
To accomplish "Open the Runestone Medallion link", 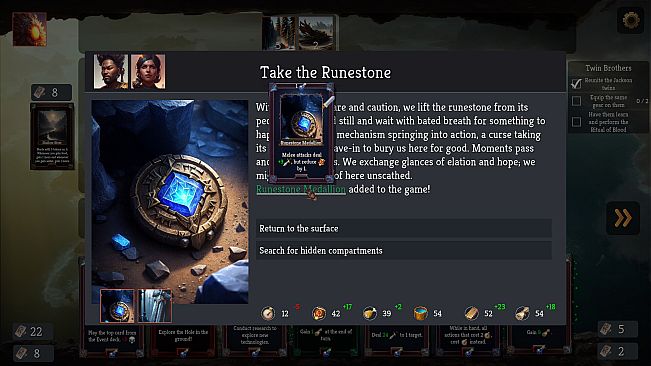I will tap(301, 189).
